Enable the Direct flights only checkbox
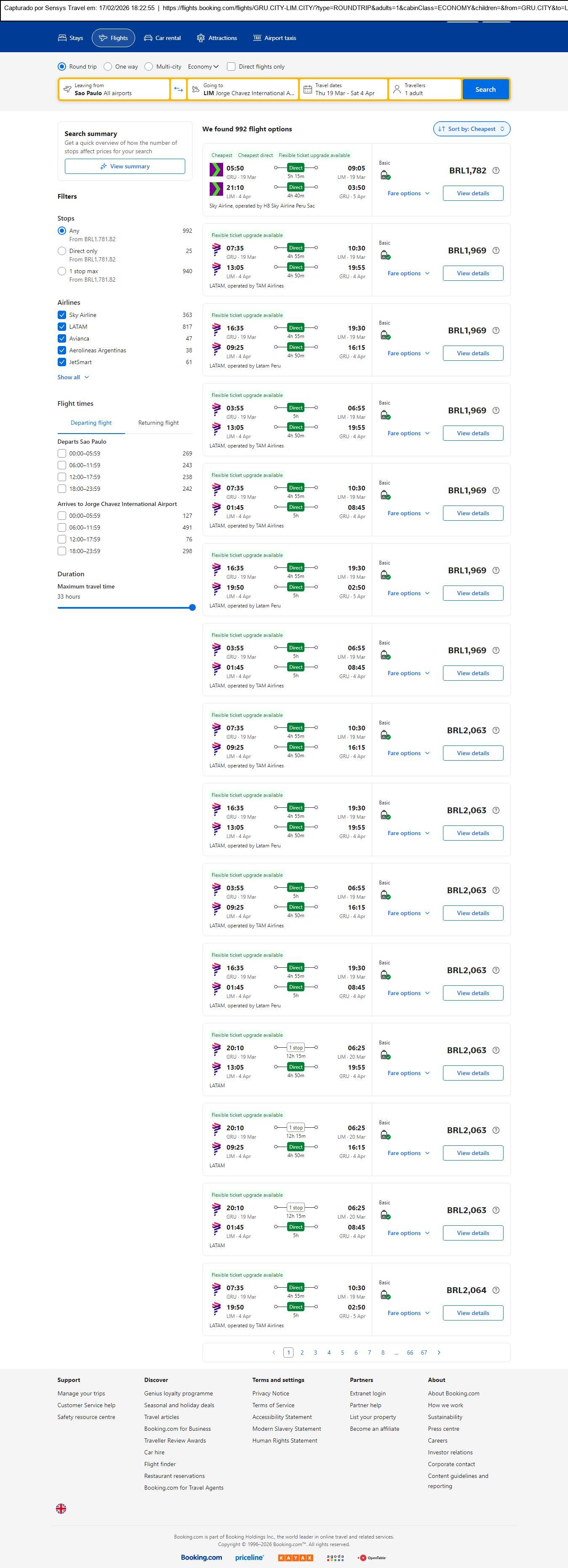The image size is (568, 1568). pos(231,67)
